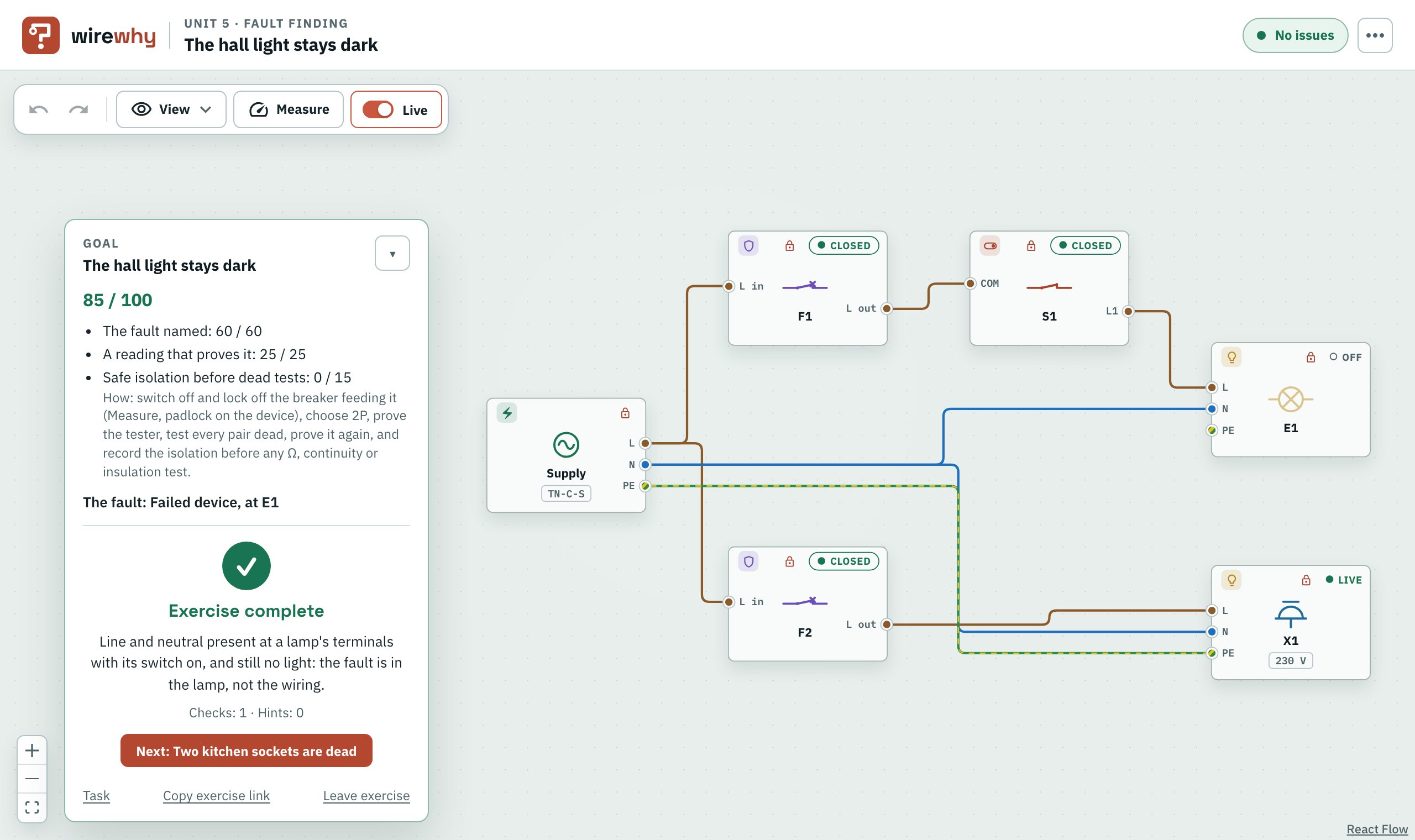
Task: Click the padlock on breaker F2
Action: point(789,561)
